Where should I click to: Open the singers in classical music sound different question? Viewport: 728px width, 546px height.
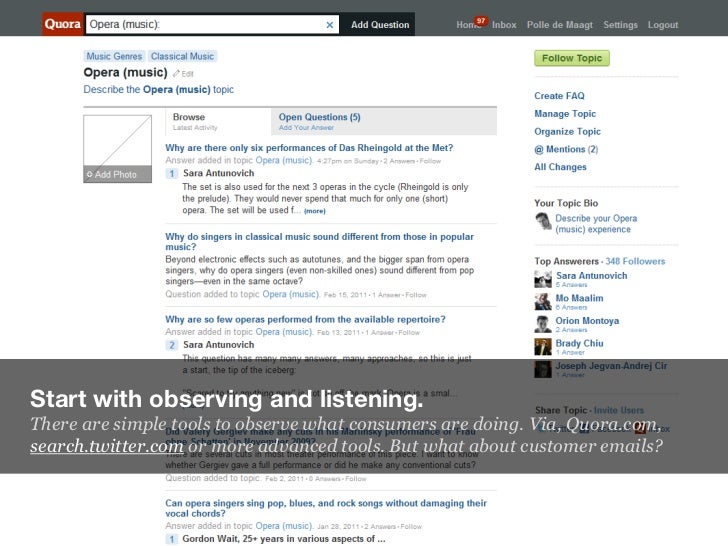click(x=319, y=241)
